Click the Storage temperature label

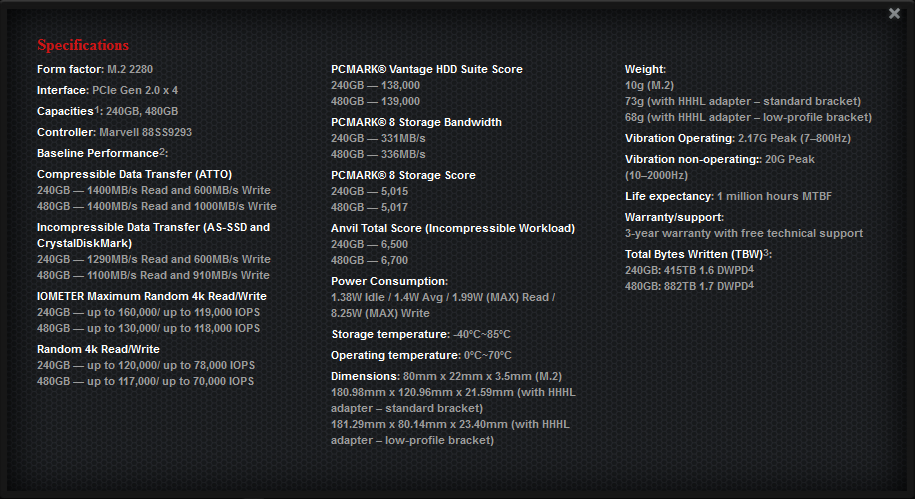point(388,334)
